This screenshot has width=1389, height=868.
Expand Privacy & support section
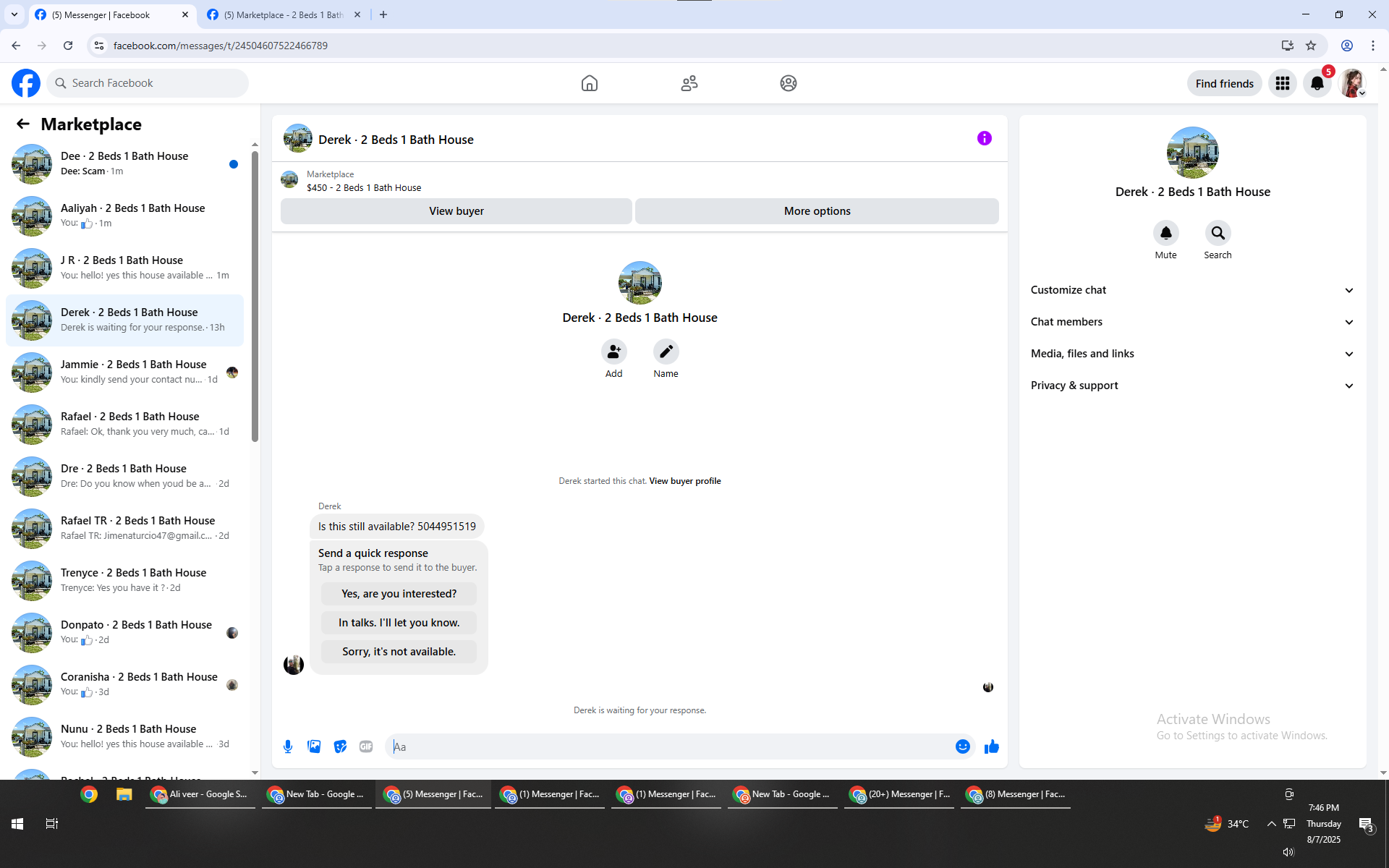[1192, 386]
